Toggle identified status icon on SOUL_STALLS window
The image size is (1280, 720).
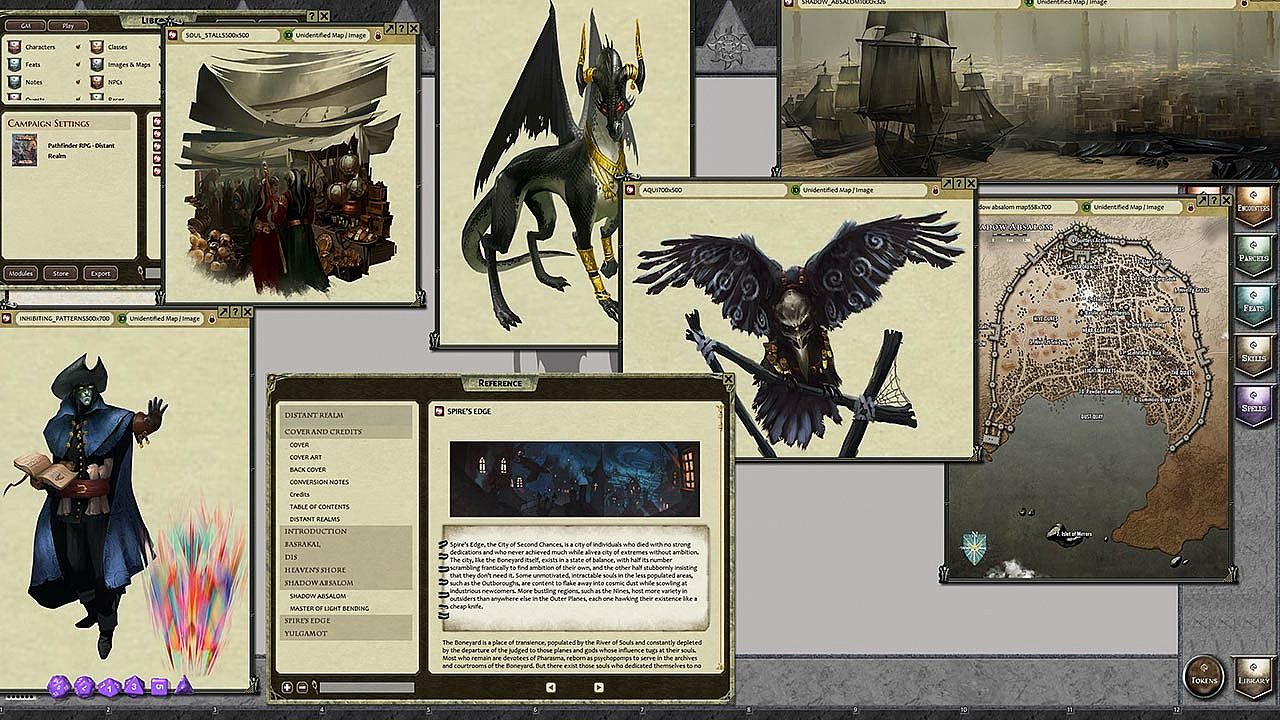[288, 35]
